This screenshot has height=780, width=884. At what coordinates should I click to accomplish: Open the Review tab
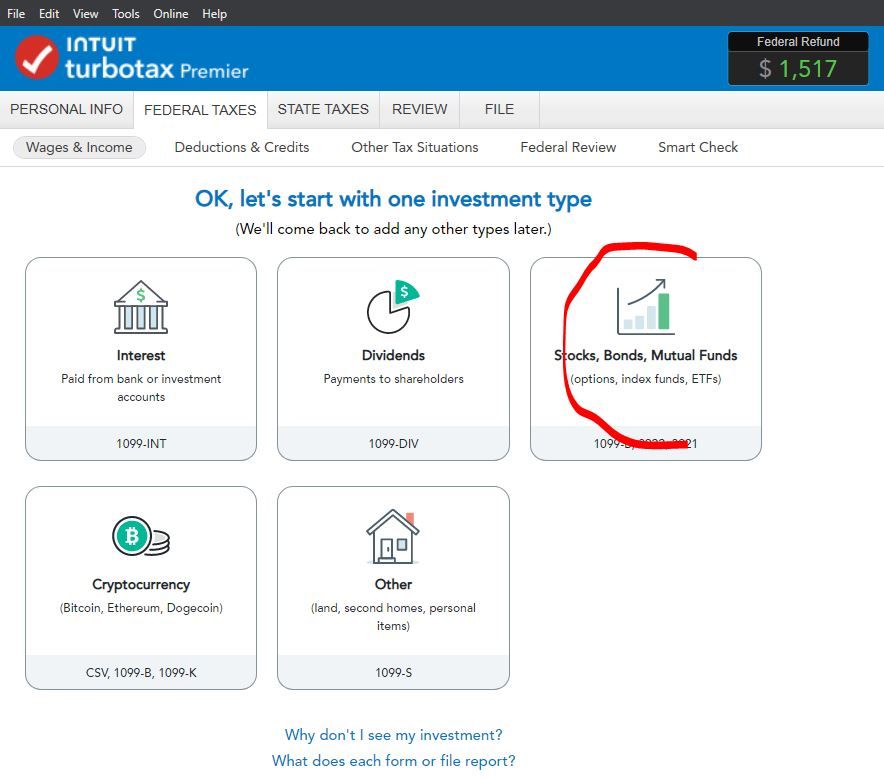tap(419, 109)
